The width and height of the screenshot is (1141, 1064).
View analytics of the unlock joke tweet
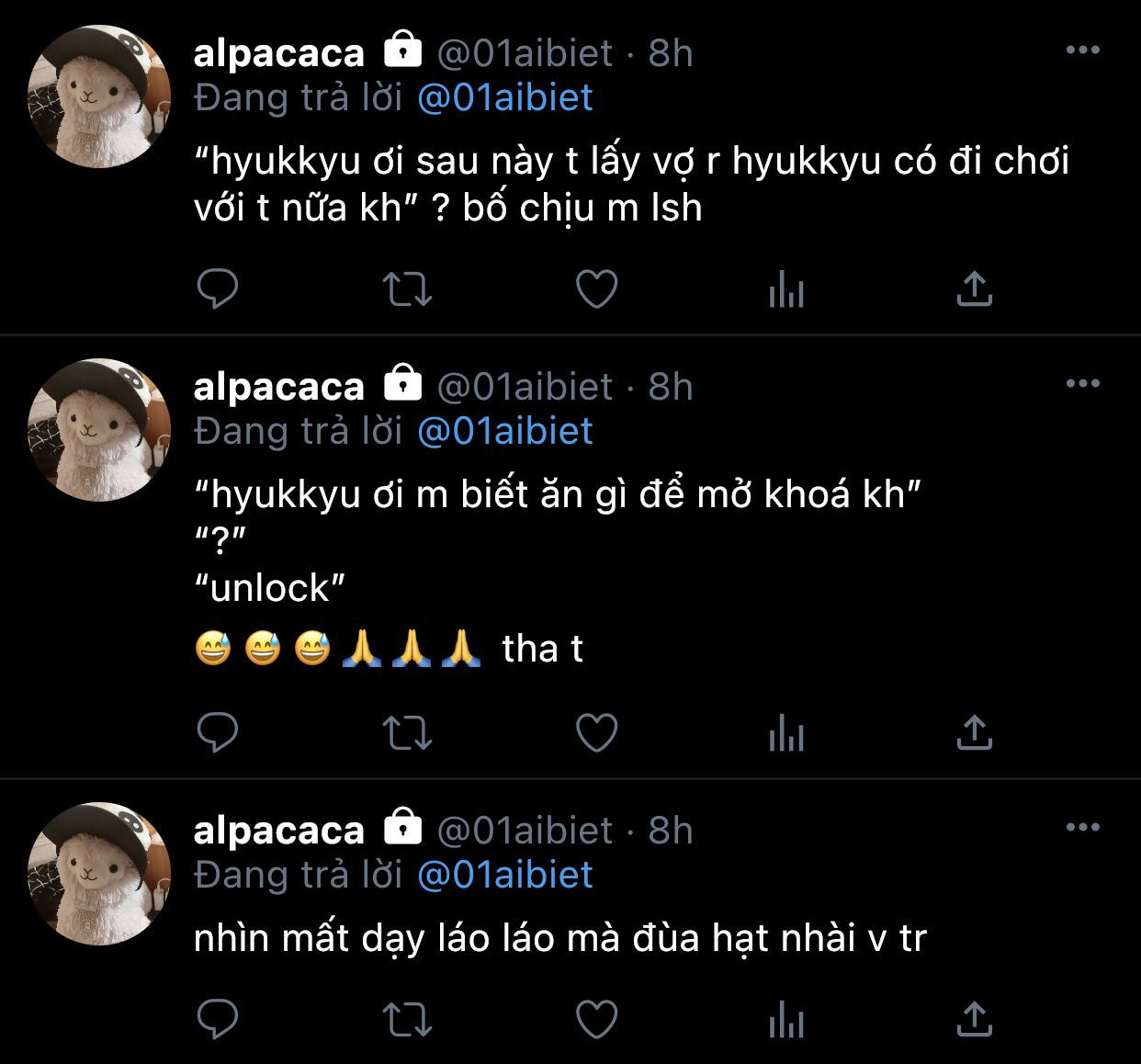(x=786, y=735)
